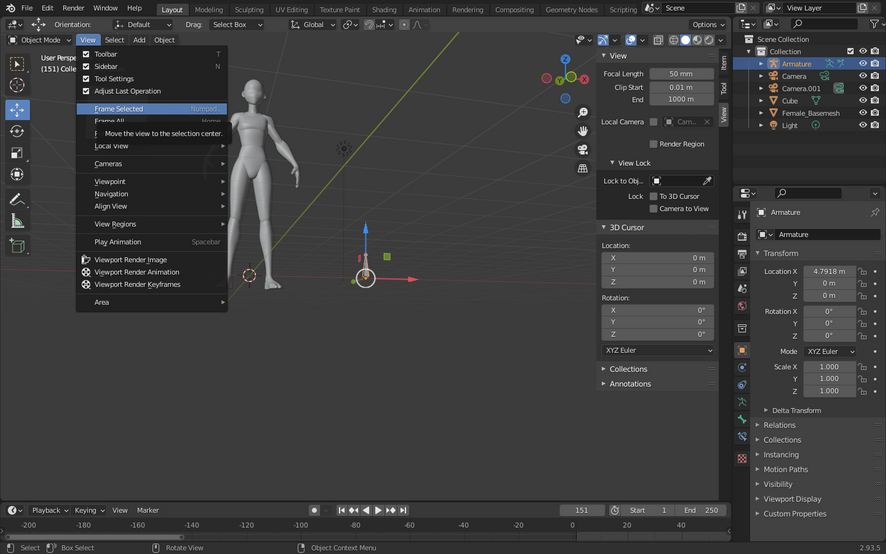Click the Focal Length 50 mm slider

point(681,74)
